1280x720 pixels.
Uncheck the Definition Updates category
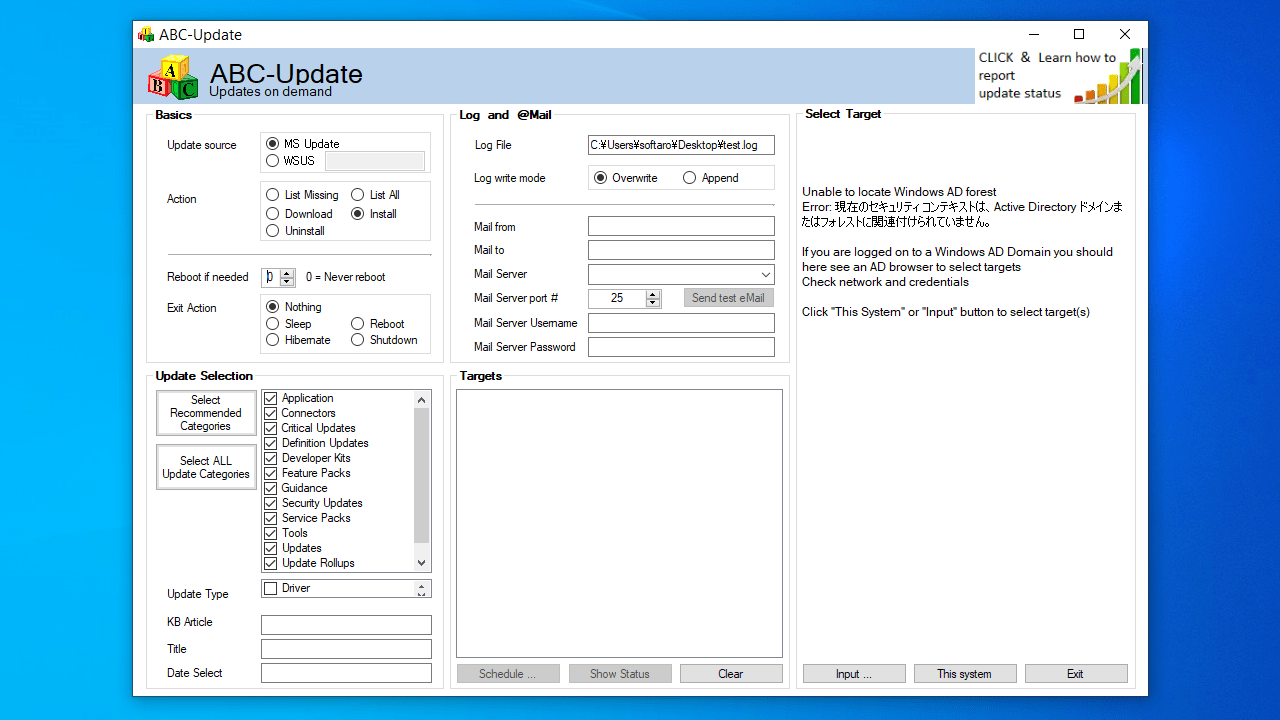click(270, 443)
